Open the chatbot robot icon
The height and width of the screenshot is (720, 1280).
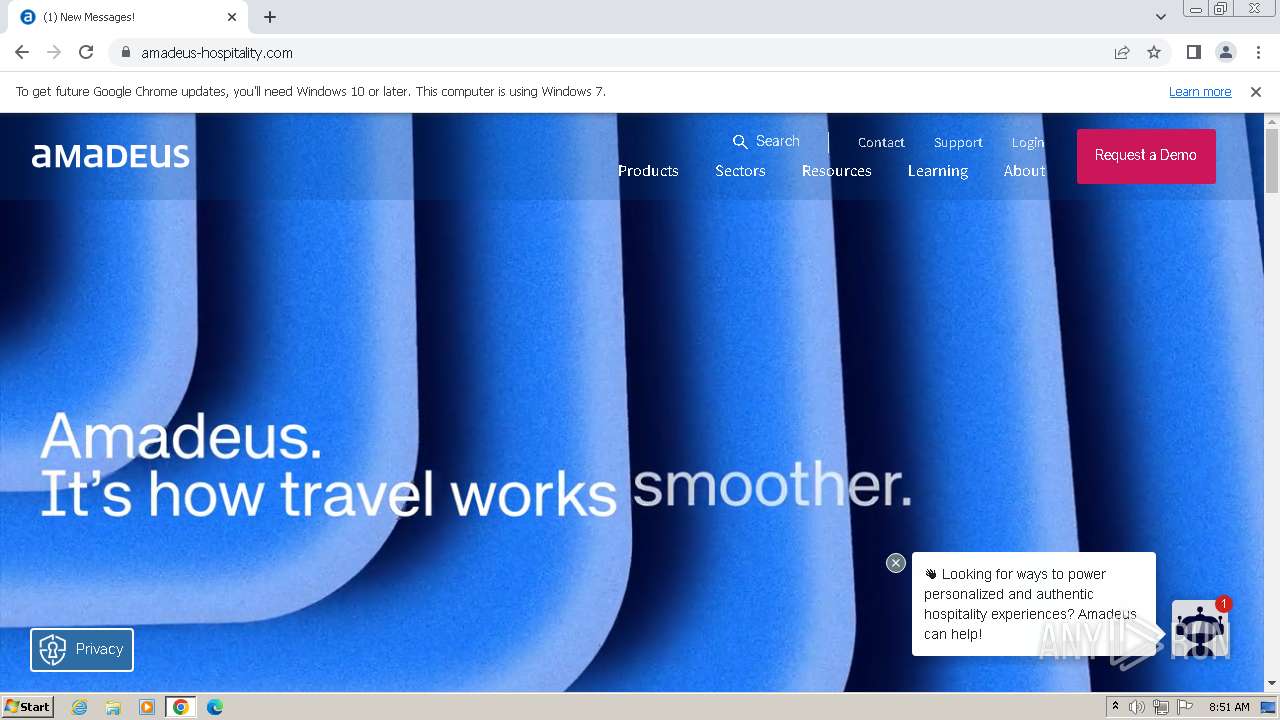pyautogui.click(x=1199, y=629)
